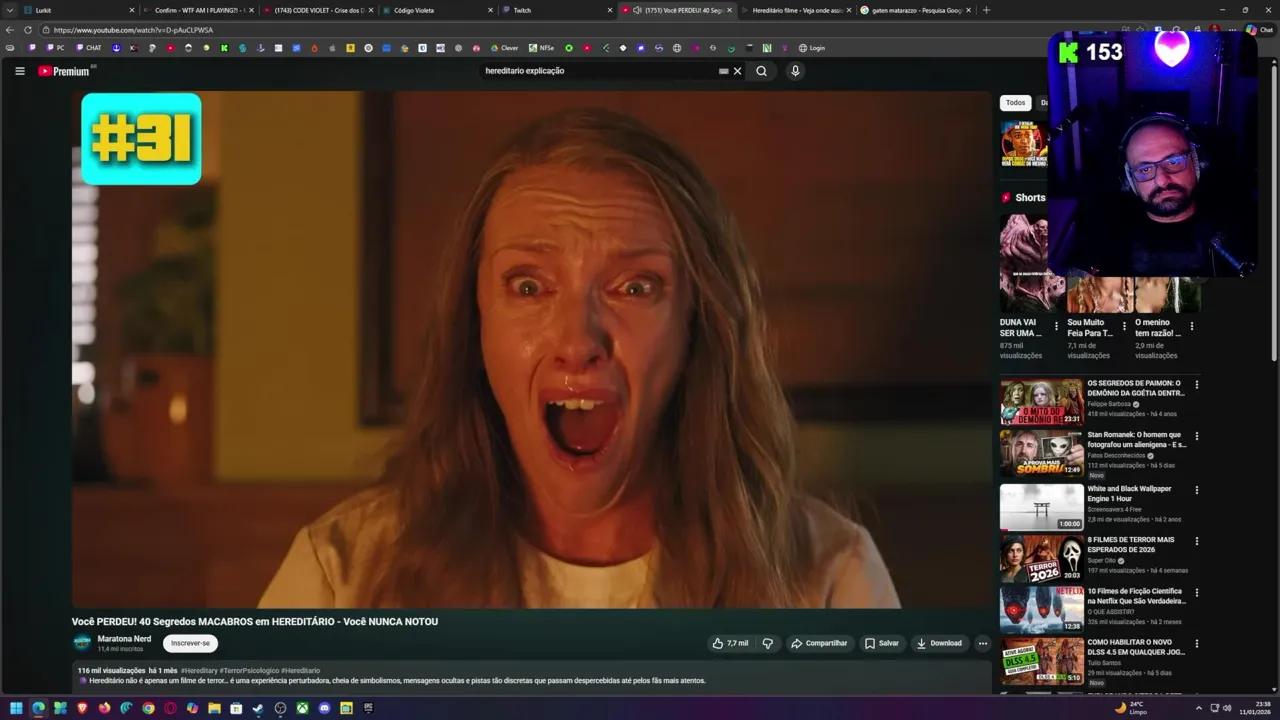Click the like thumbs-up icon on the video
The image size is (1280, 720).
click(718, 643)
